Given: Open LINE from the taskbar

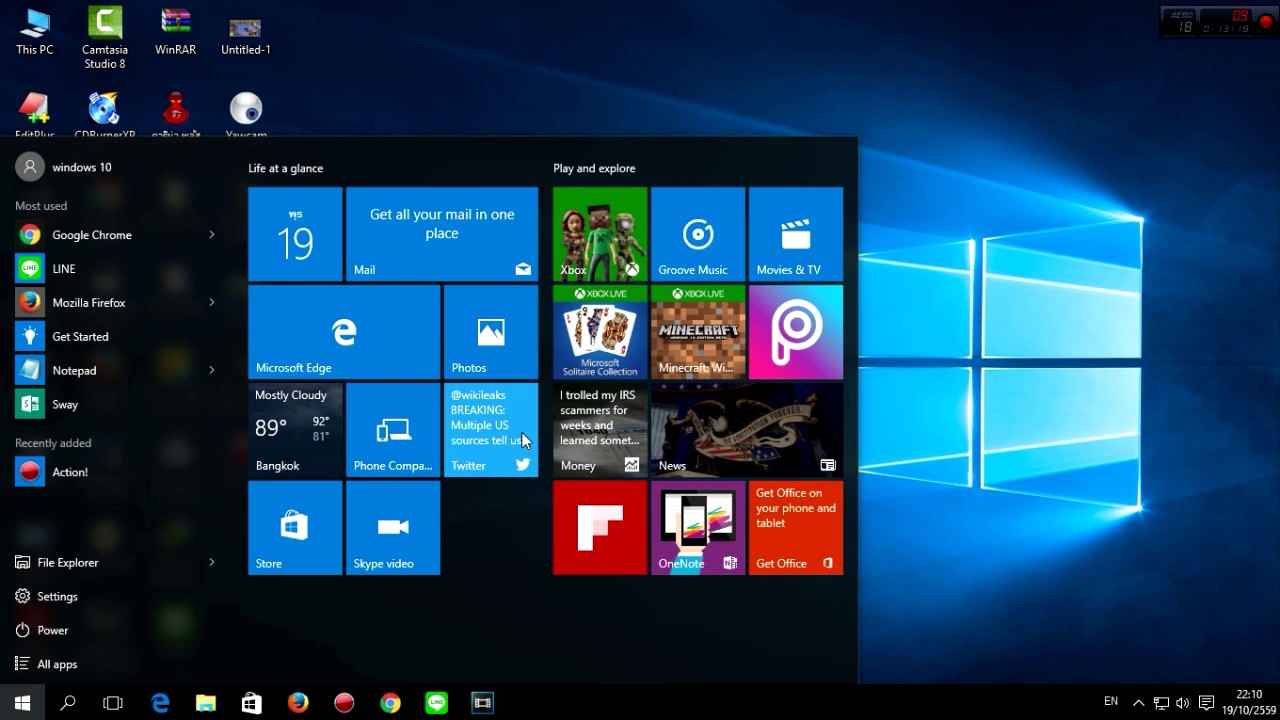Looking at the screenshot, I should [x=436, y=703].
